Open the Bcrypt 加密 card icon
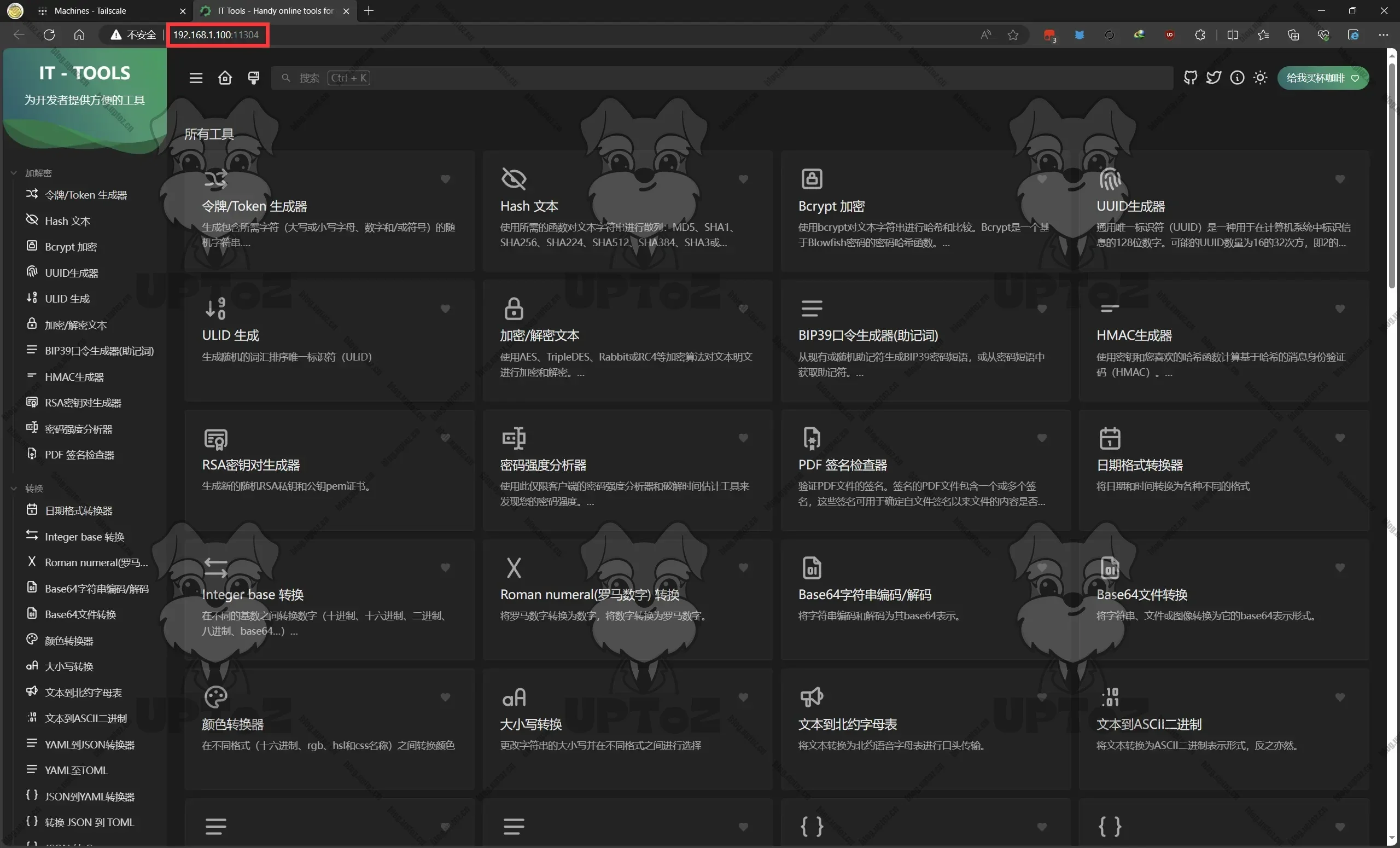1400x848 pixels. click(812, 178)
